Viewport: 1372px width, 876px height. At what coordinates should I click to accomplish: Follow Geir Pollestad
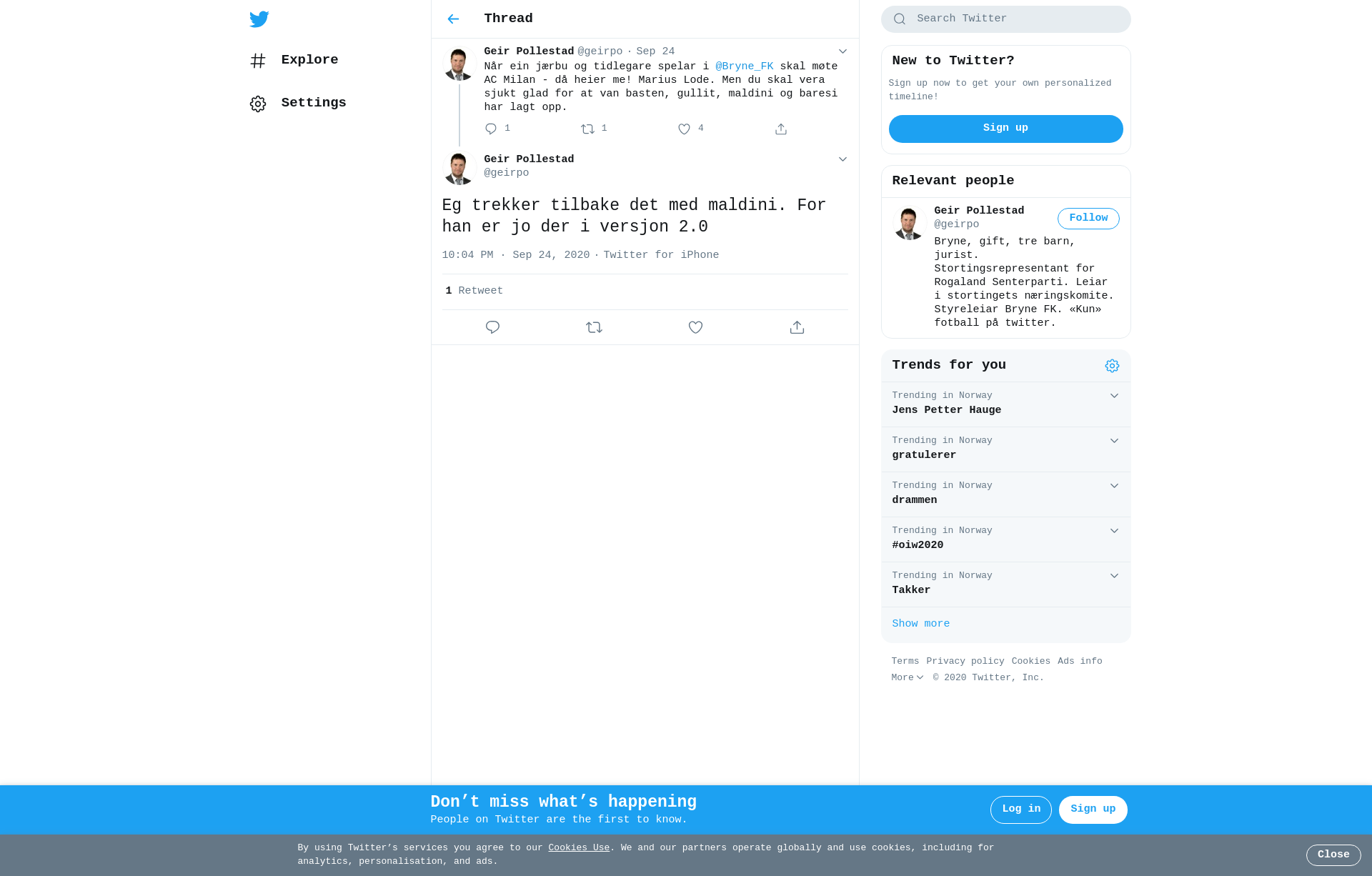pos(1088,219)
